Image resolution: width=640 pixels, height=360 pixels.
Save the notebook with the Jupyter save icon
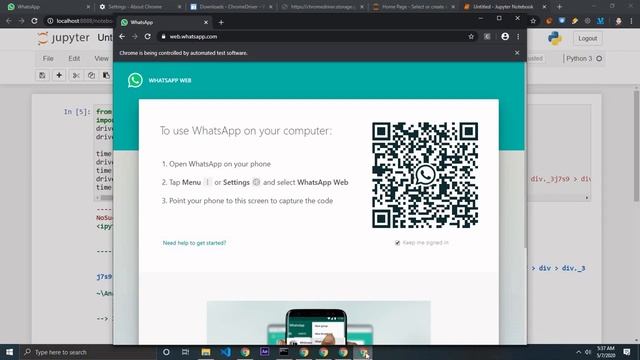point(42,76)
